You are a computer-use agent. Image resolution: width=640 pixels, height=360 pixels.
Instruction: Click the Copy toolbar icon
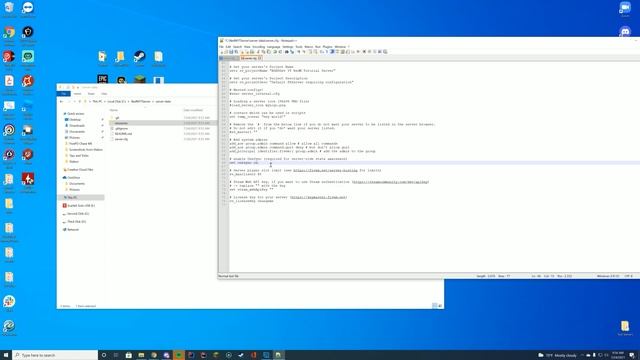click(x=264, y=52)
